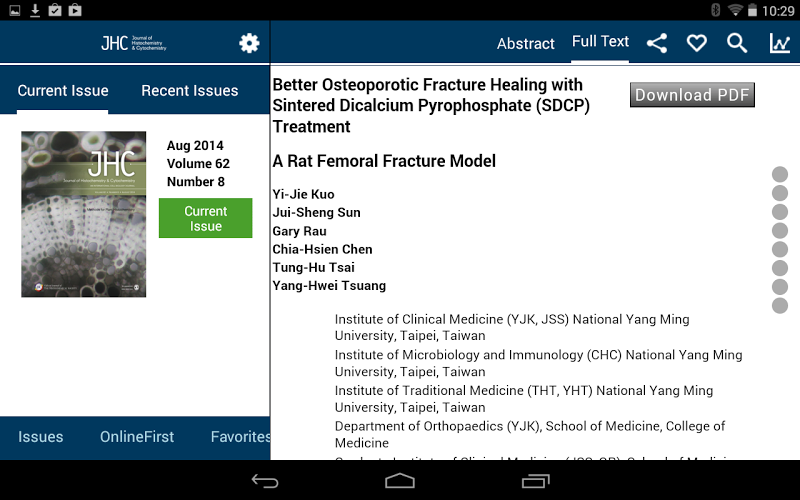
Task: Open the Issues bottom tab
Action: click(x=41, y=437)
